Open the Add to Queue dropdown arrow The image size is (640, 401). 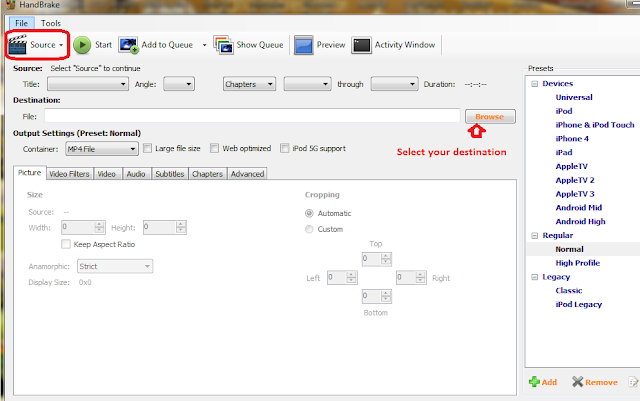(x=204, y=45)
